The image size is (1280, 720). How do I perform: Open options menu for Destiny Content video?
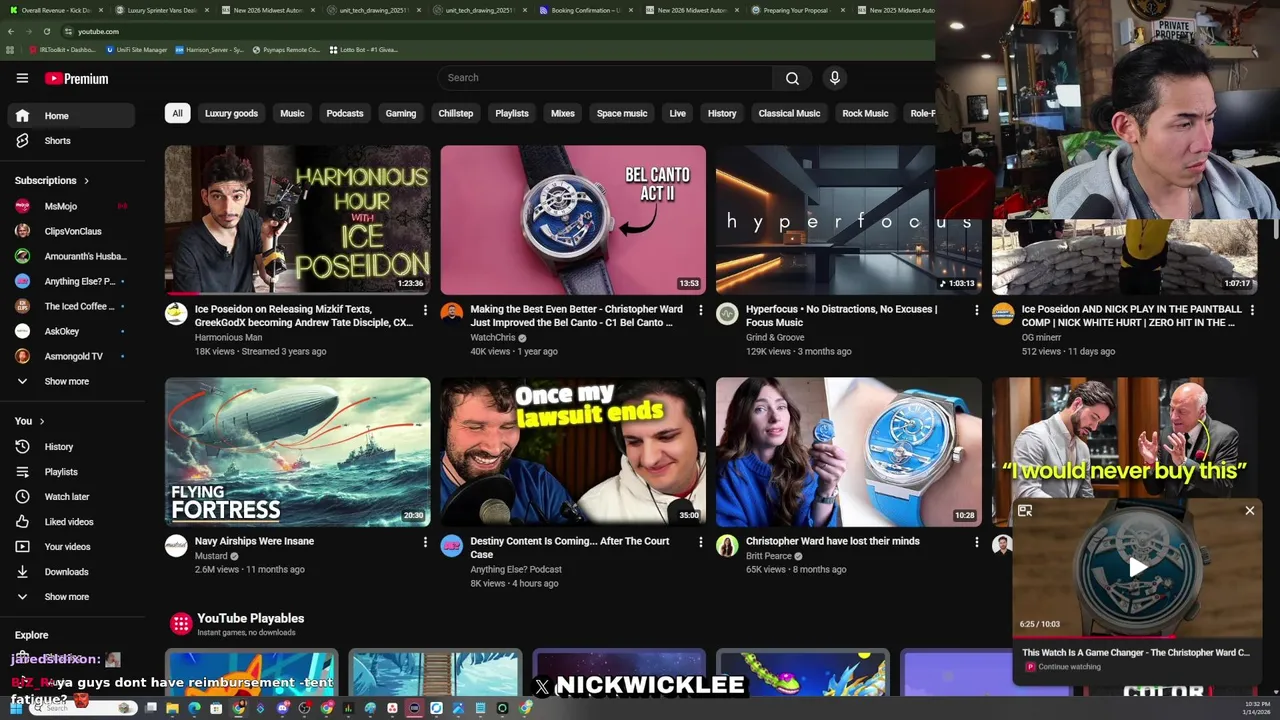point(701,542)
